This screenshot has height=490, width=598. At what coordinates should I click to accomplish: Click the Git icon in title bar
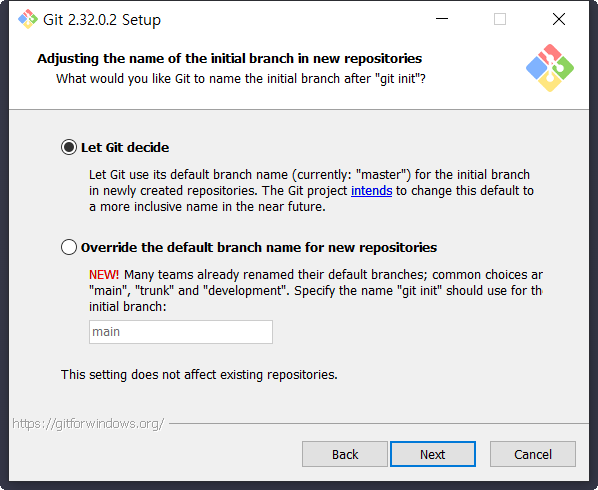28,19
